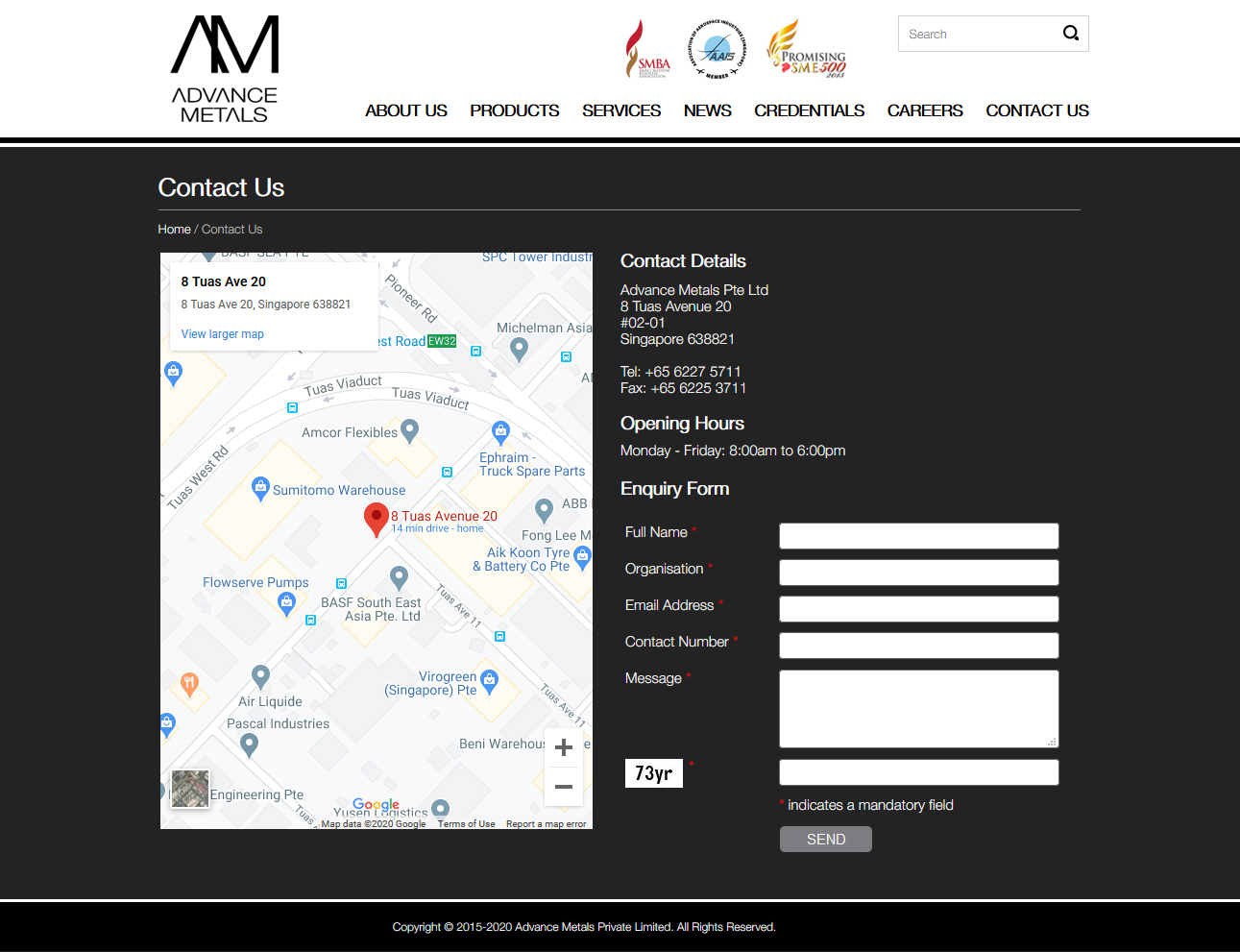Image resolution: width=1240 pixels, height=952 pixels.
Task: Switch map to satellite view thumbnail
Action: click(190, 789)
